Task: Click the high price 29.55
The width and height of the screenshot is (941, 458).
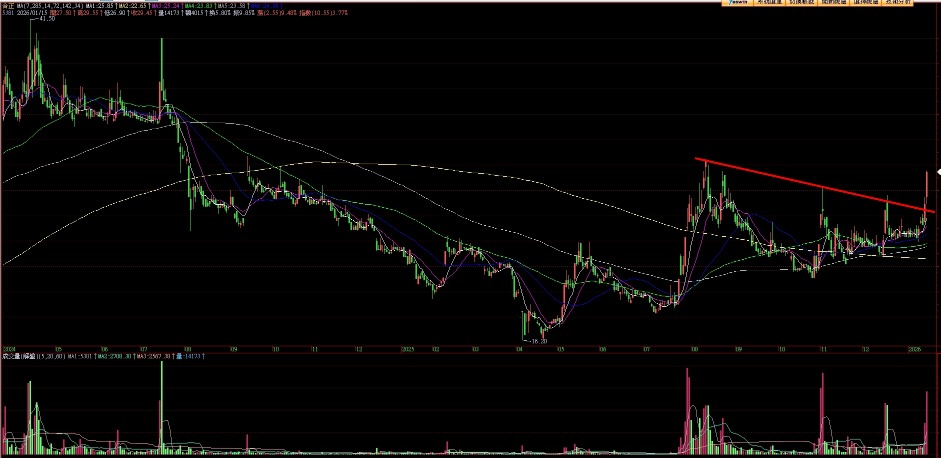Action: click(x=90, y=13)
